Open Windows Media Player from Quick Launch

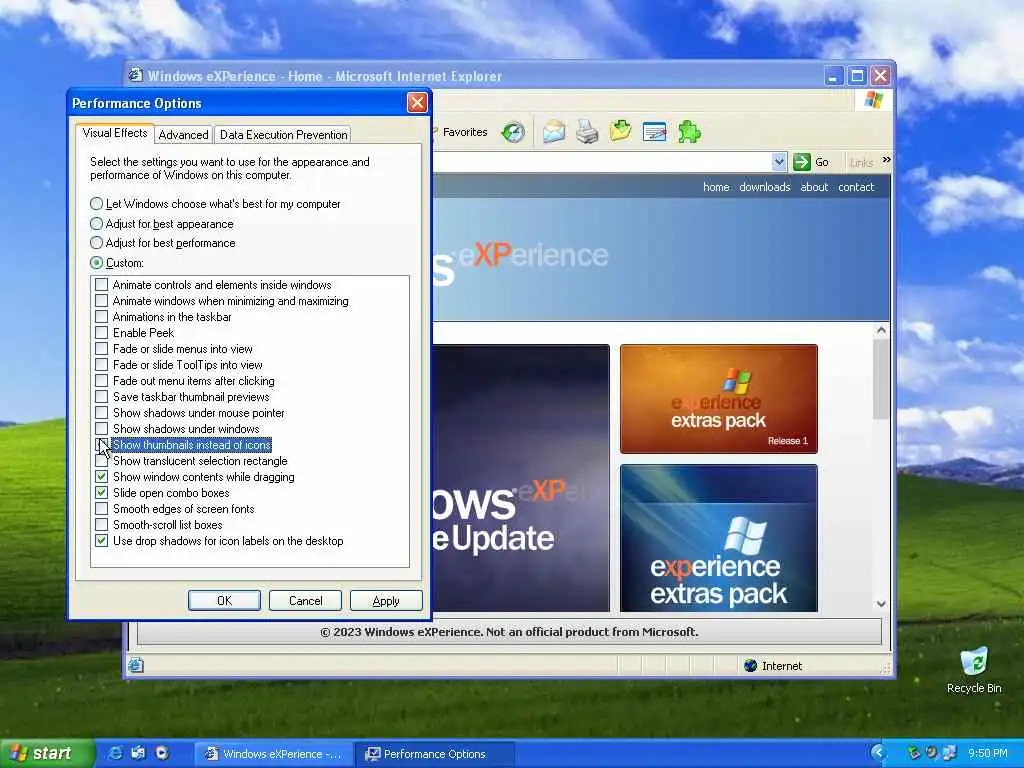pos(161,753)
